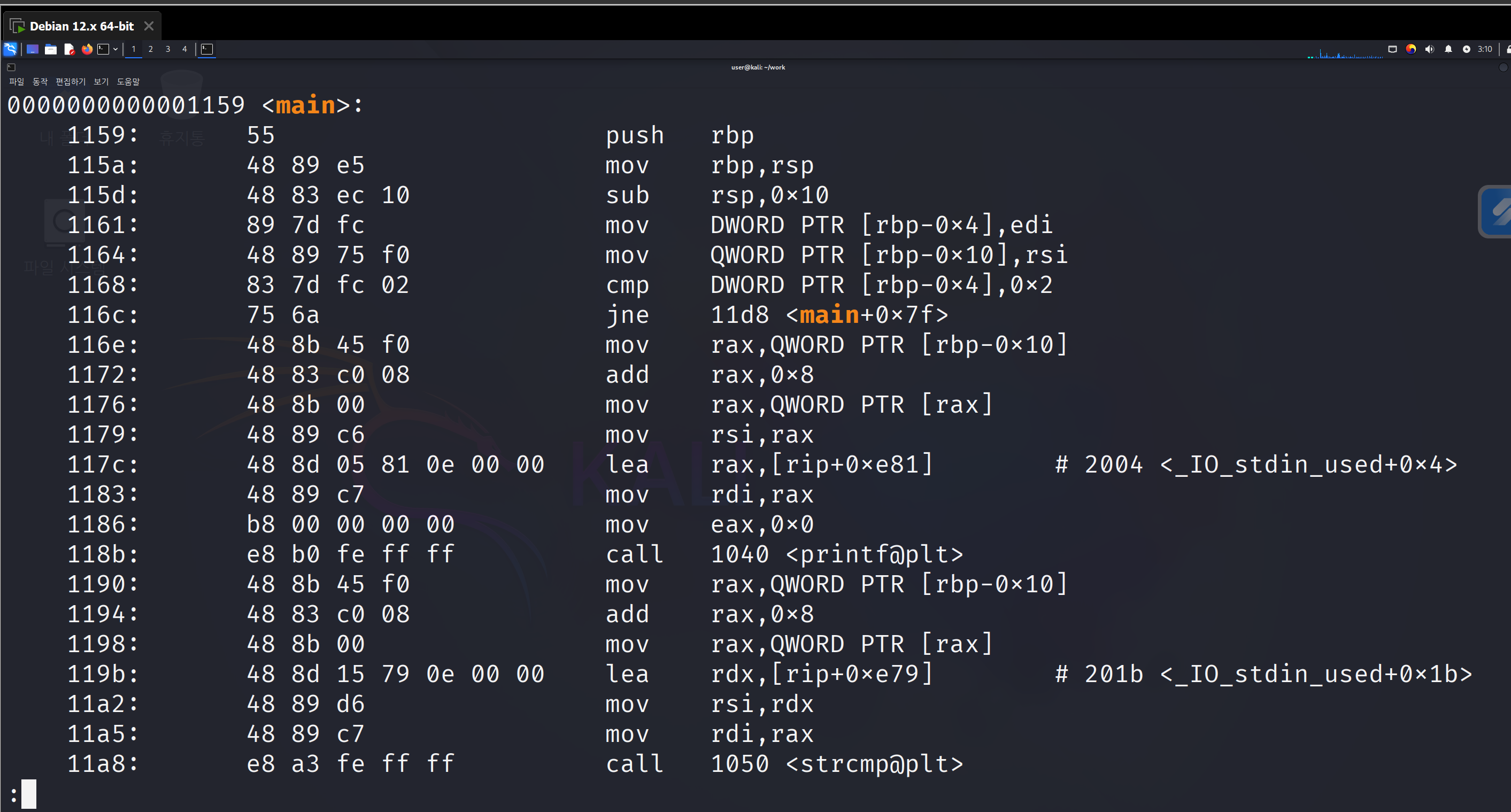Switch to workspace 2
The image size is (1511, 812).
coord(151,49)
